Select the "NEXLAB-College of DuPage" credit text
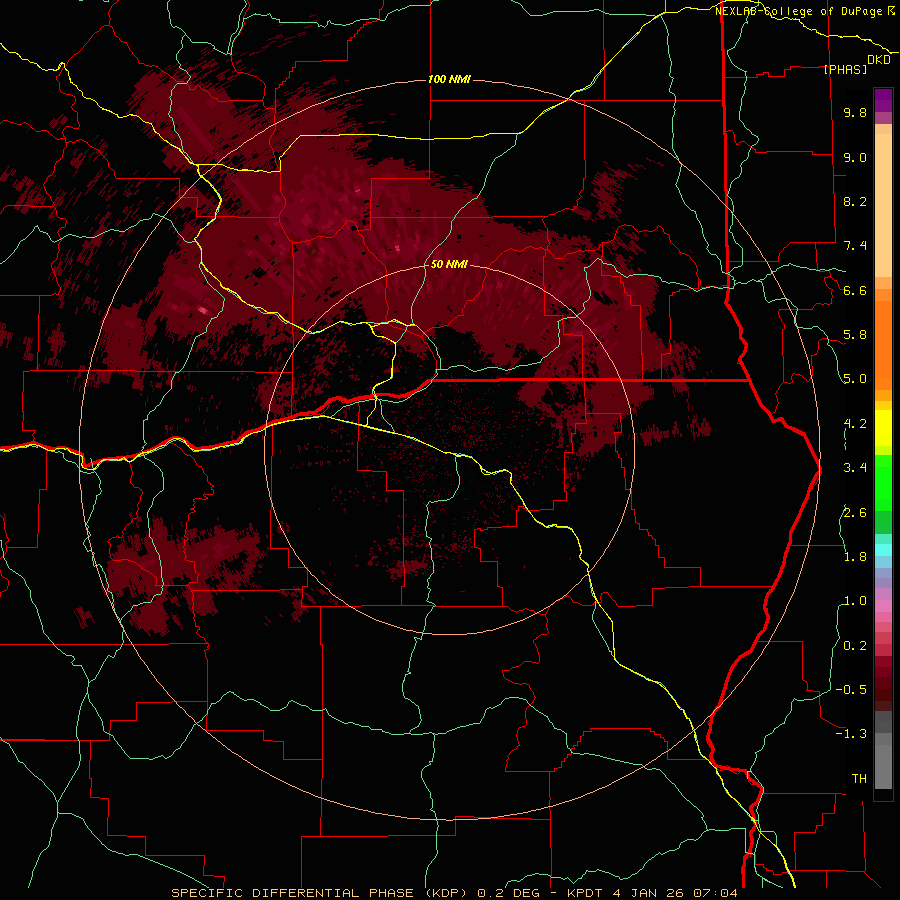This screenshot has height=900, width=900. pyautogui.click(x=800, y=11)
